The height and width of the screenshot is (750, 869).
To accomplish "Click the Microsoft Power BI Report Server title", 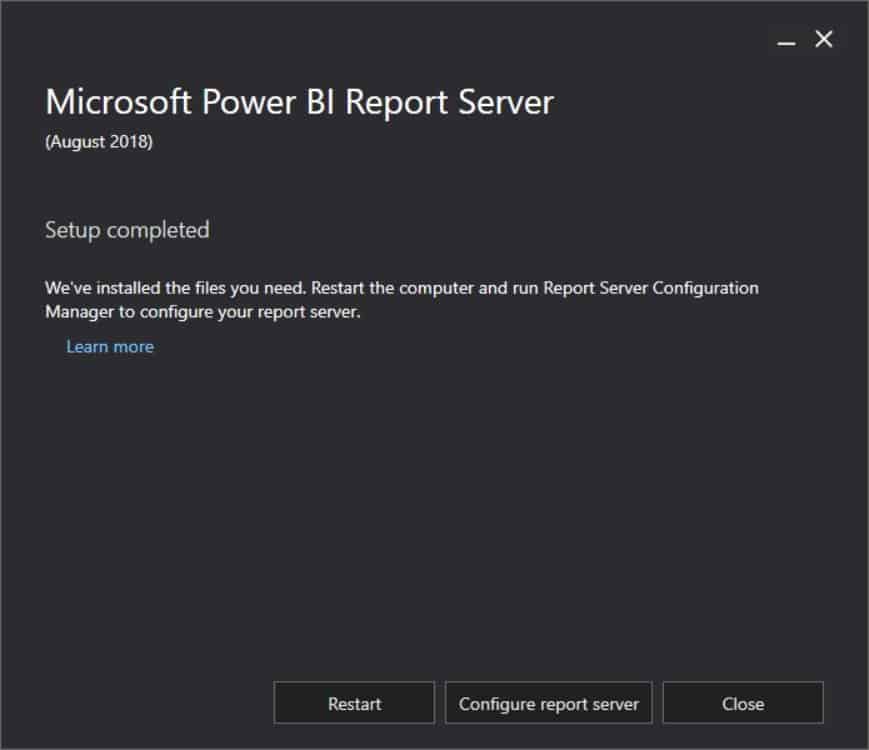I will (x=299, y=103).
